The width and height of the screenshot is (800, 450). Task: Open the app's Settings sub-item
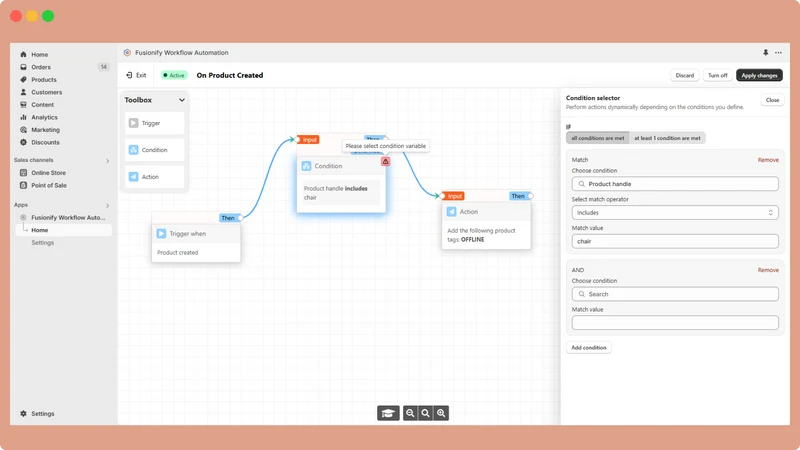click(42, 243)
